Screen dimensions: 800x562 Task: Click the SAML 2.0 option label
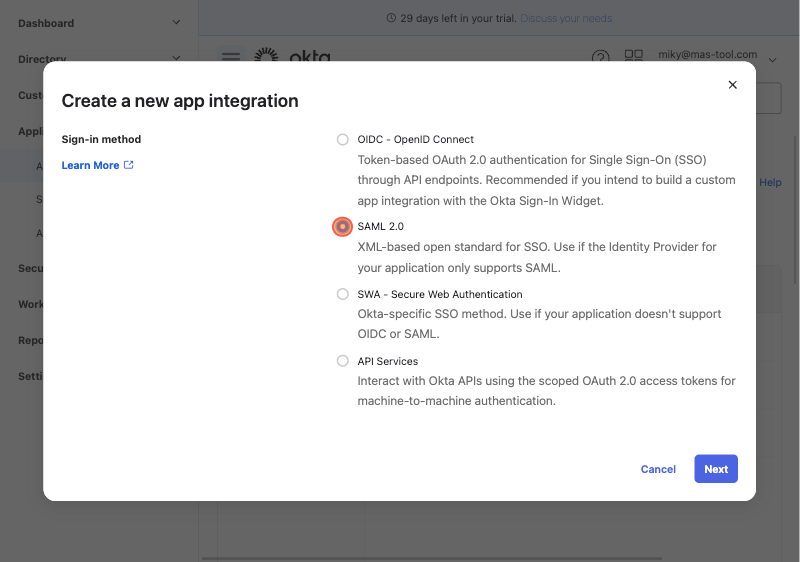click(x=380, y=226)
